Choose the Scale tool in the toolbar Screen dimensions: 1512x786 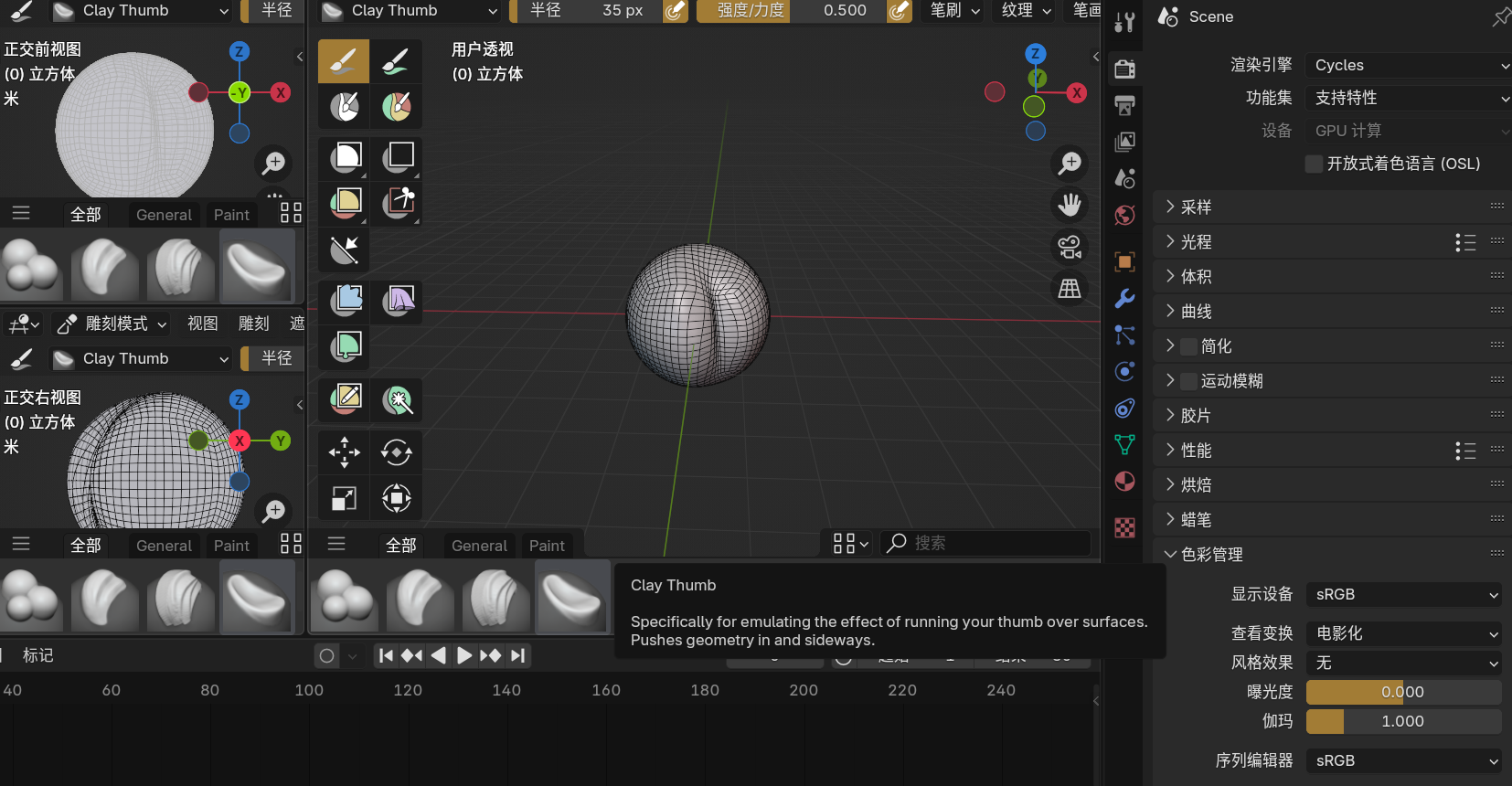coord(344,498)
